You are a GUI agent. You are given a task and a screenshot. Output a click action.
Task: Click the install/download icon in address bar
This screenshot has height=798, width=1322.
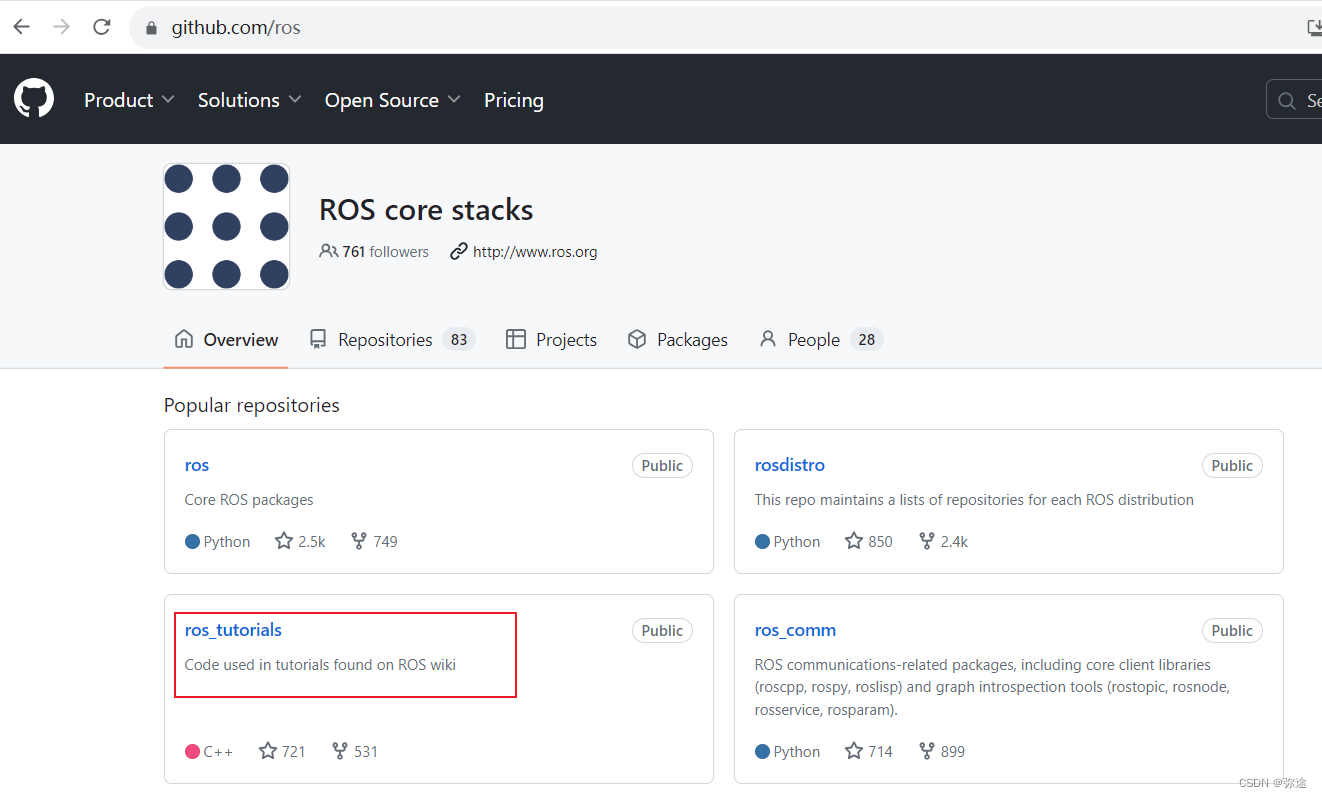[1314, 28]
